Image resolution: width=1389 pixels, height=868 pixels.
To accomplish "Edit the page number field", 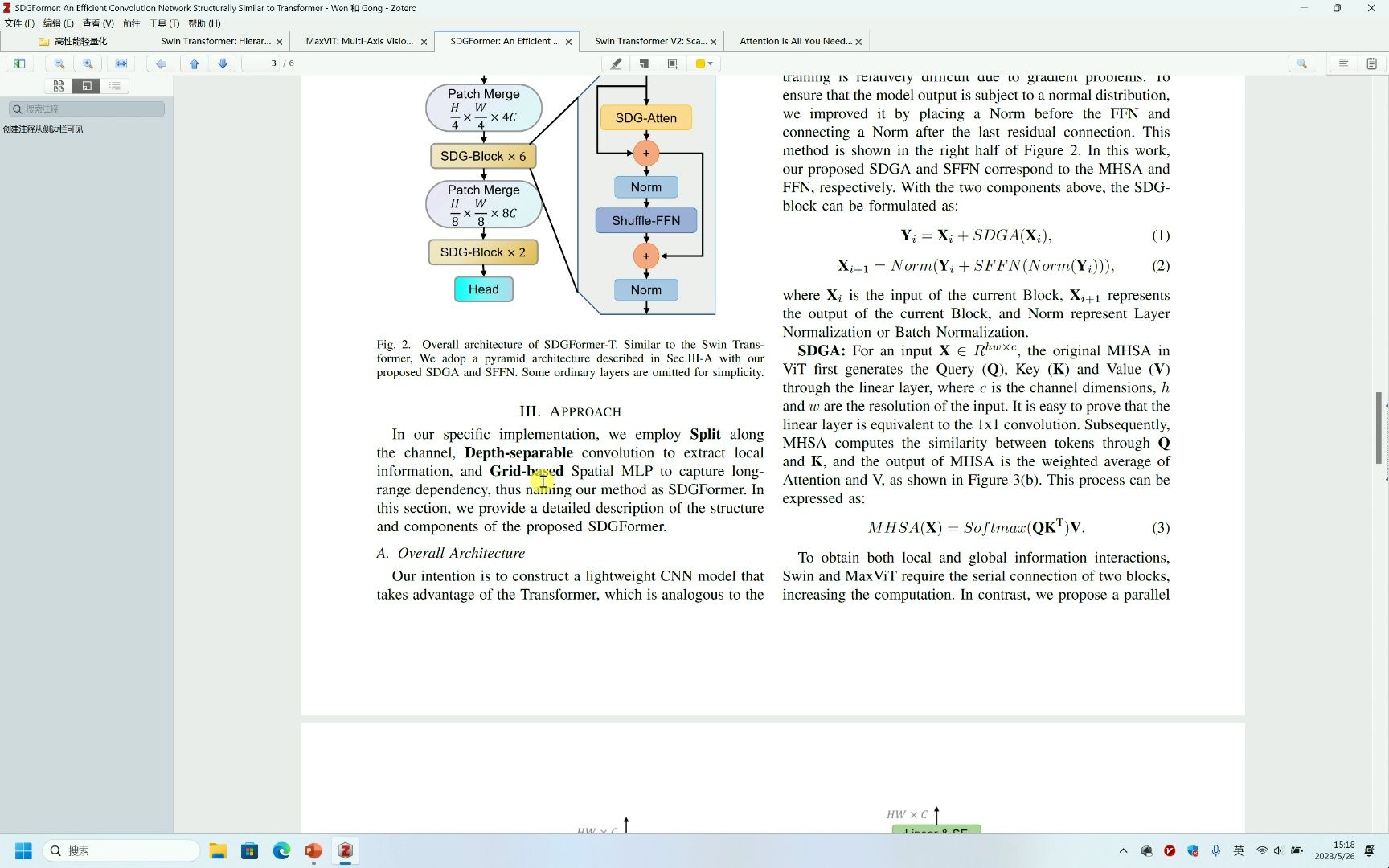I will click(x=261, y=63).
